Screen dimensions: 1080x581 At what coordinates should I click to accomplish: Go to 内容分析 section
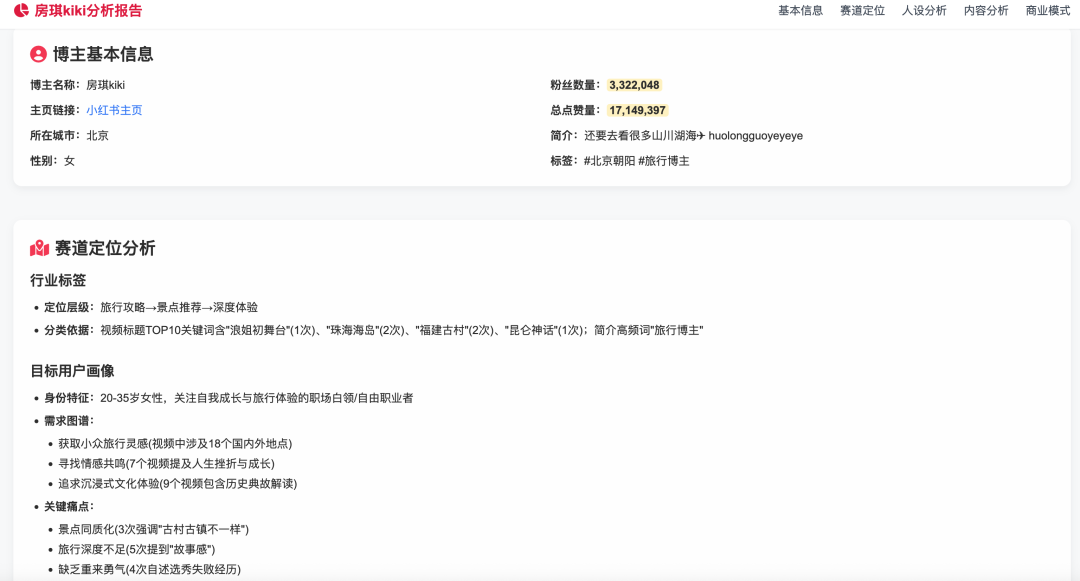[986, 10]
